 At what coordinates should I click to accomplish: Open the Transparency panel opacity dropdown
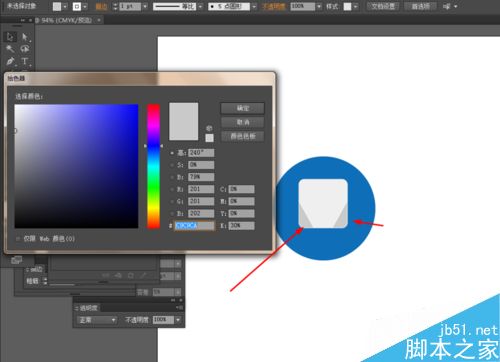[x=178, y=320]
